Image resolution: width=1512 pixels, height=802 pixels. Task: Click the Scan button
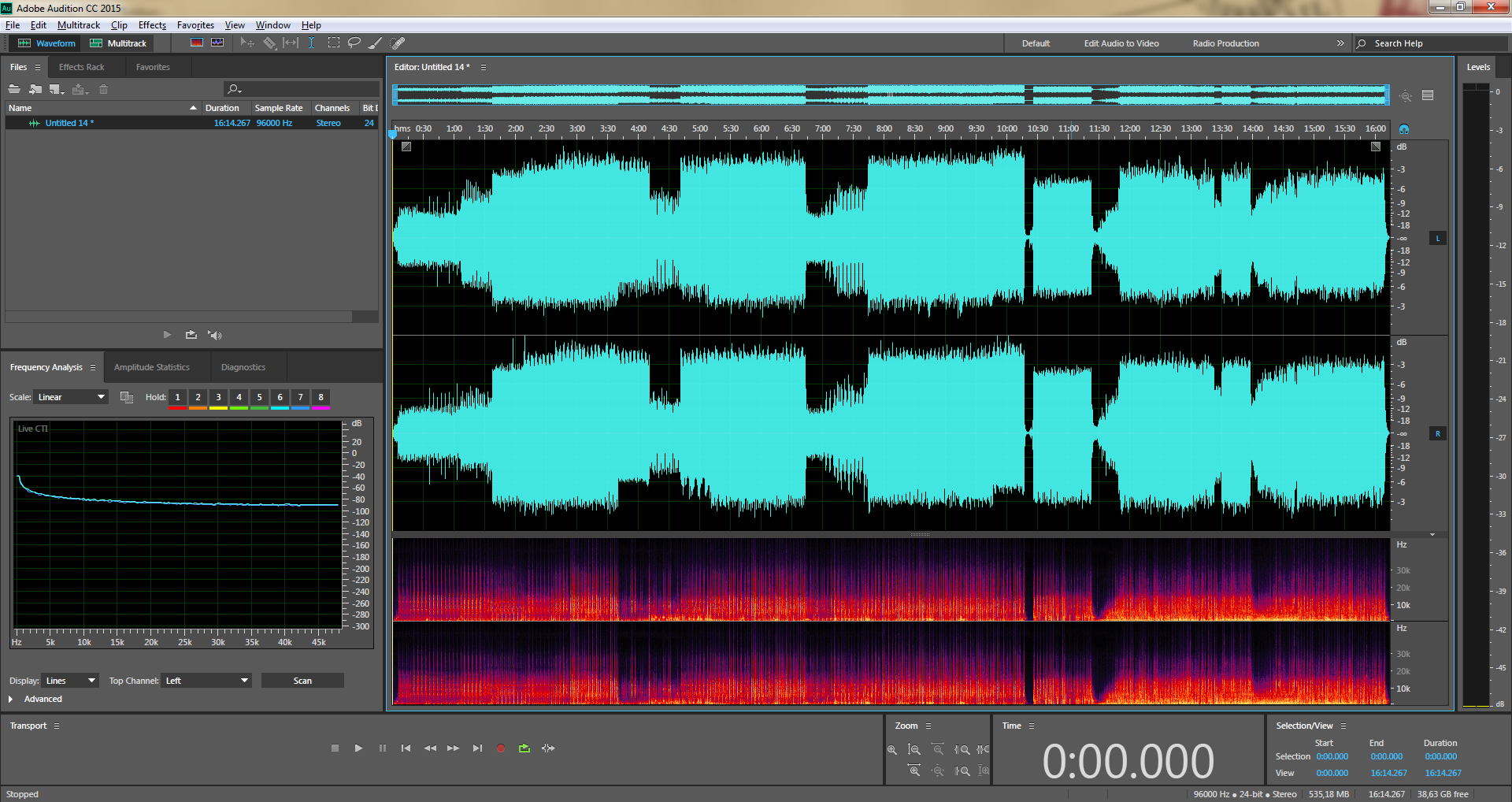(302, 681)
